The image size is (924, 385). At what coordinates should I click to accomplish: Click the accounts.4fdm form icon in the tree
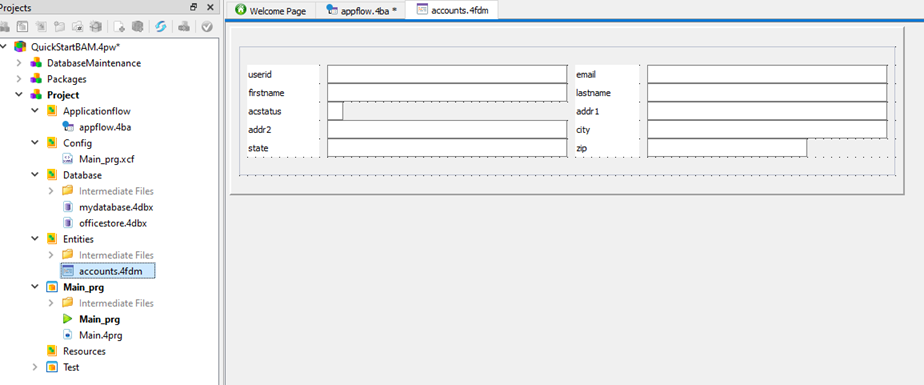click(68, 271)
